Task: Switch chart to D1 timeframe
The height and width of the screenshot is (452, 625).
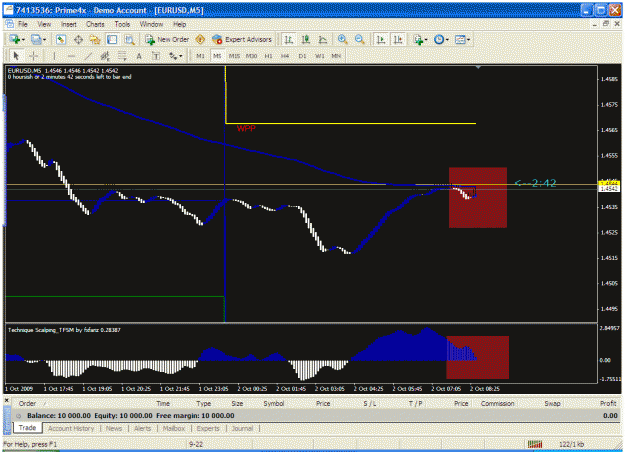Action: [x=302, y=56]
